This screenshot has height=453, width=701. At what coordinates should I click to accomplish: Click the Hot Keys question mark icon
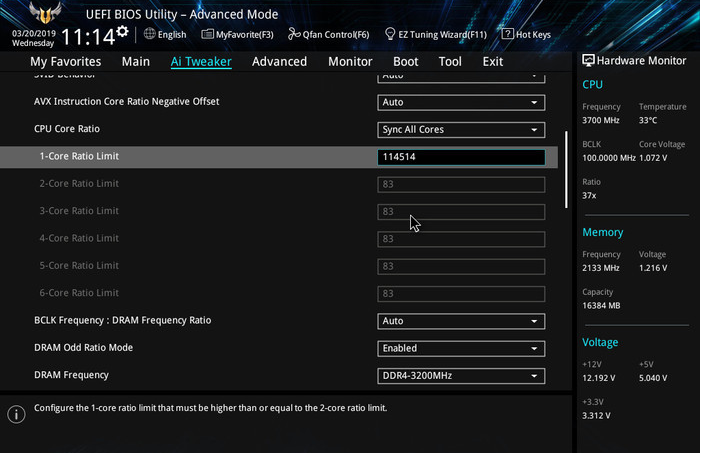point(508,34)
